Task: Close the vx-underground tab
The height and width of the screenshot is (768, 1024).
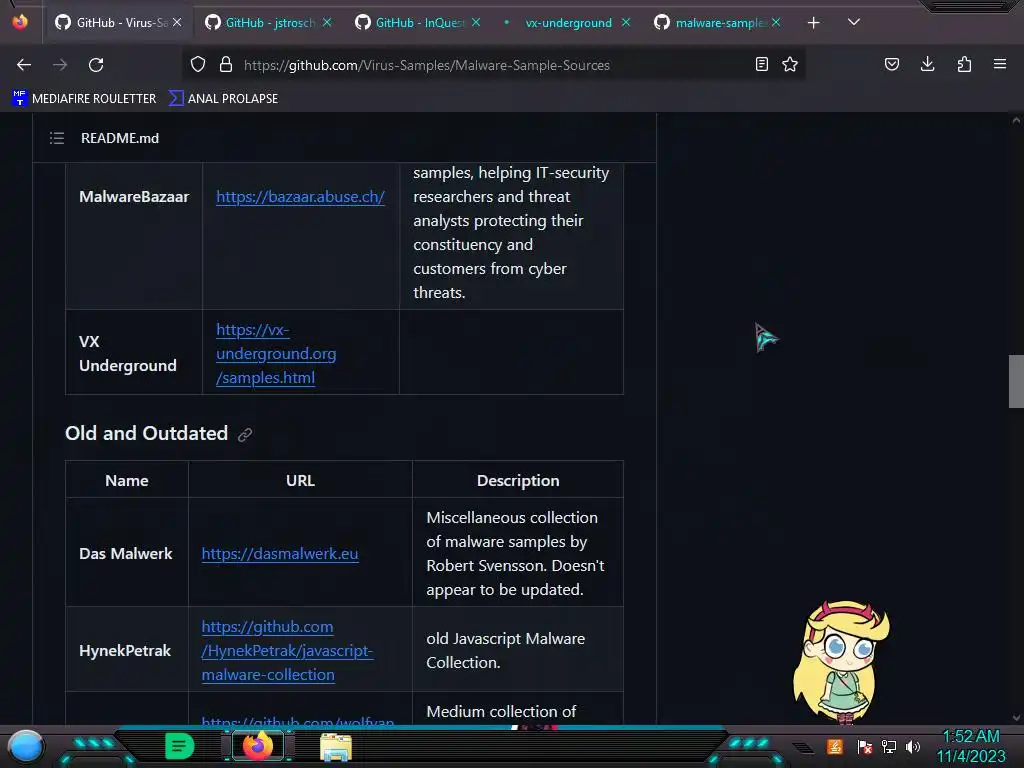Action: click(626, 22)
